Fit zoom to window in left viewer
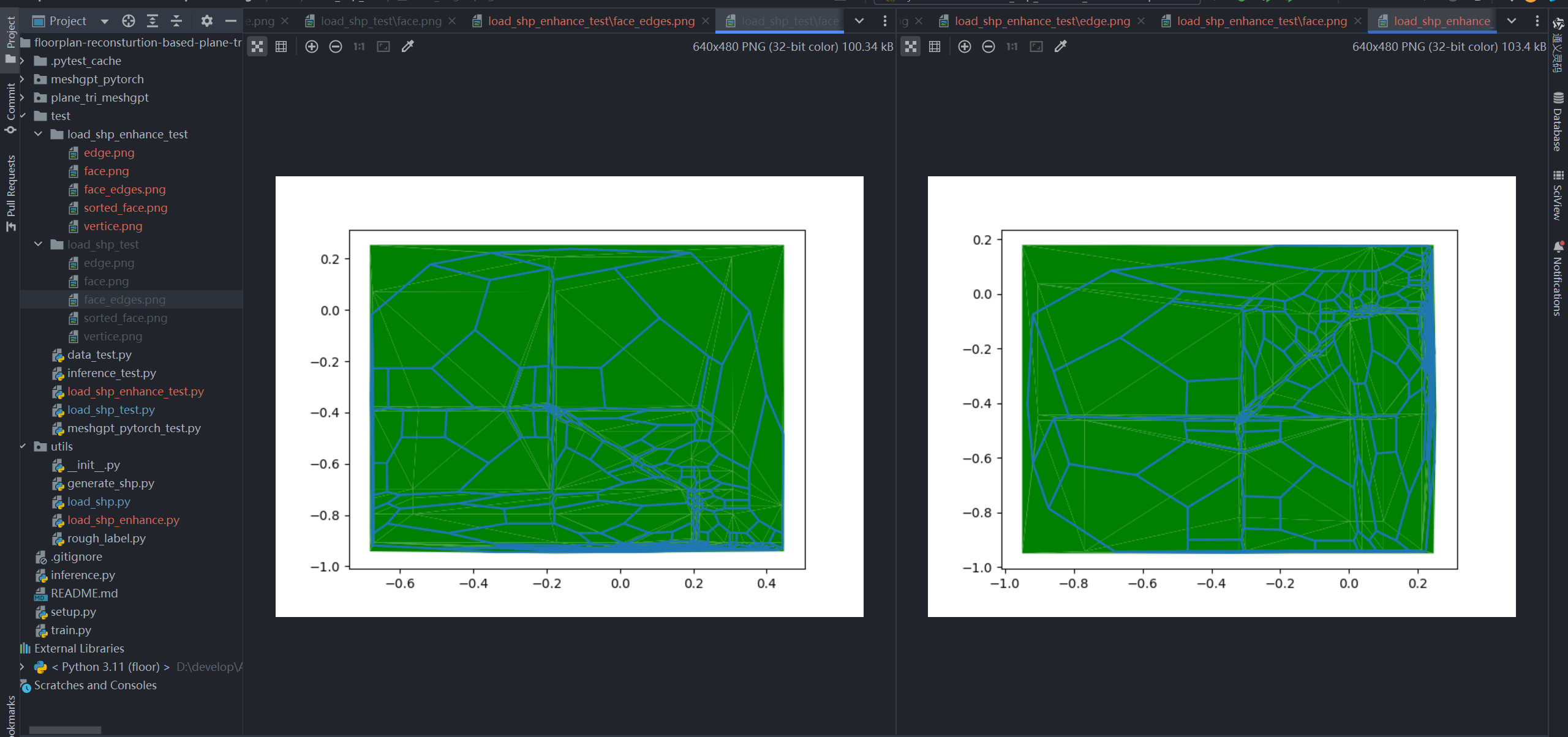 (x=383, y=47)
